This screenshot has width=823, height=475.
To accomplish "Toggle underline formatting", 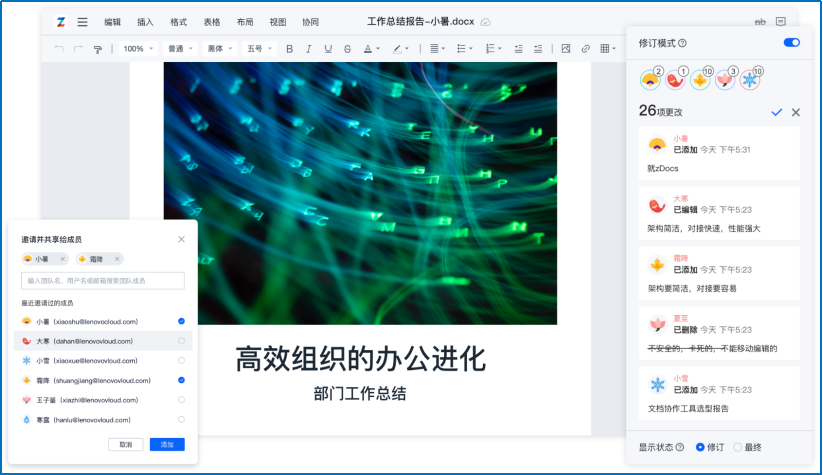I will 328,49.
